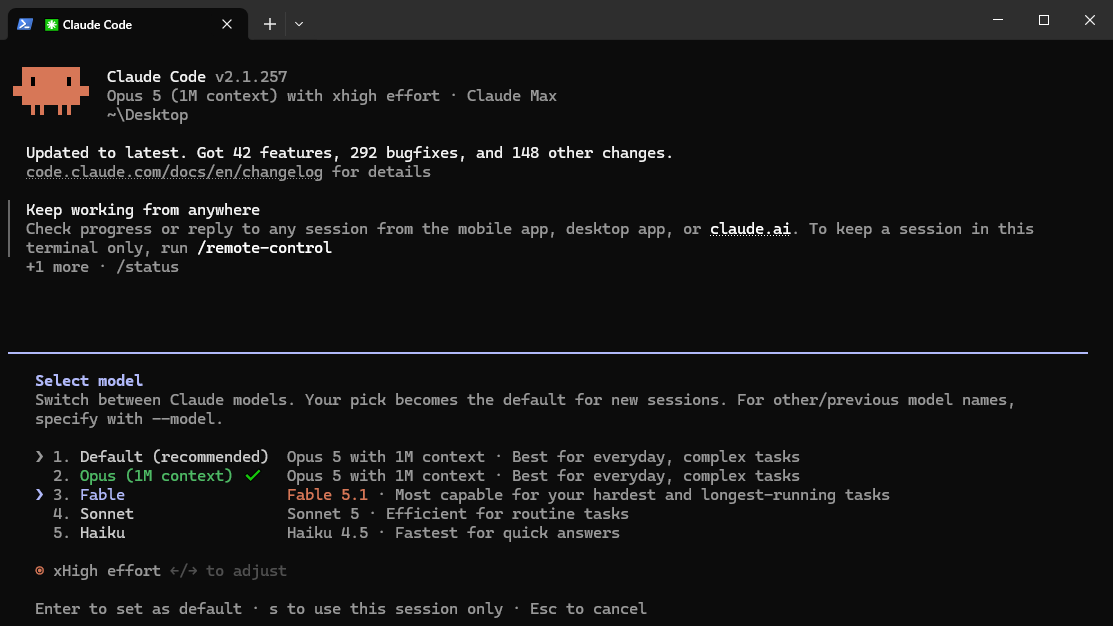The image size is (1113, 626).
Task: Click the chevron beside Default (recommended)
Action: 40,456
